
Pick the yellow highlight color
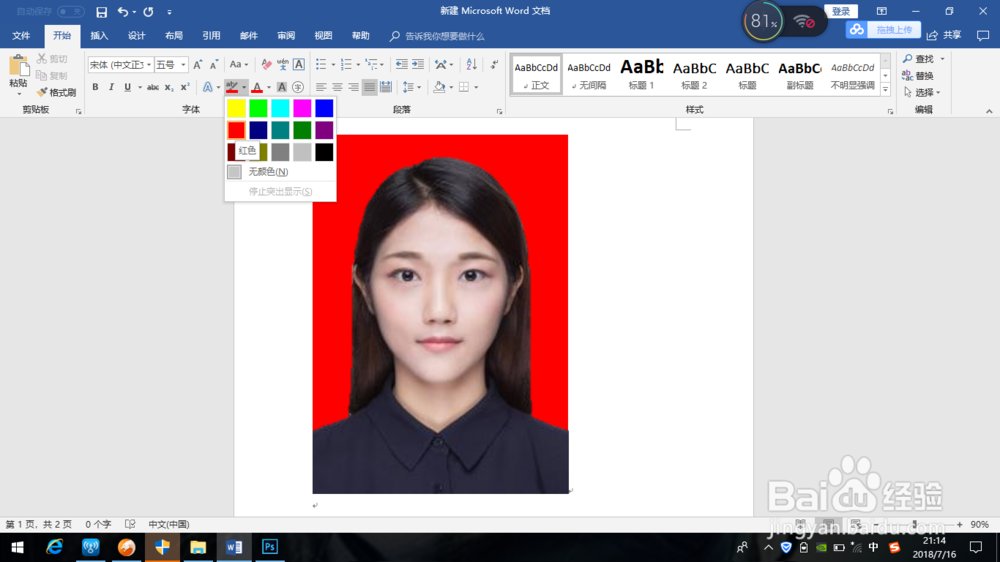(x=236, y=108)
